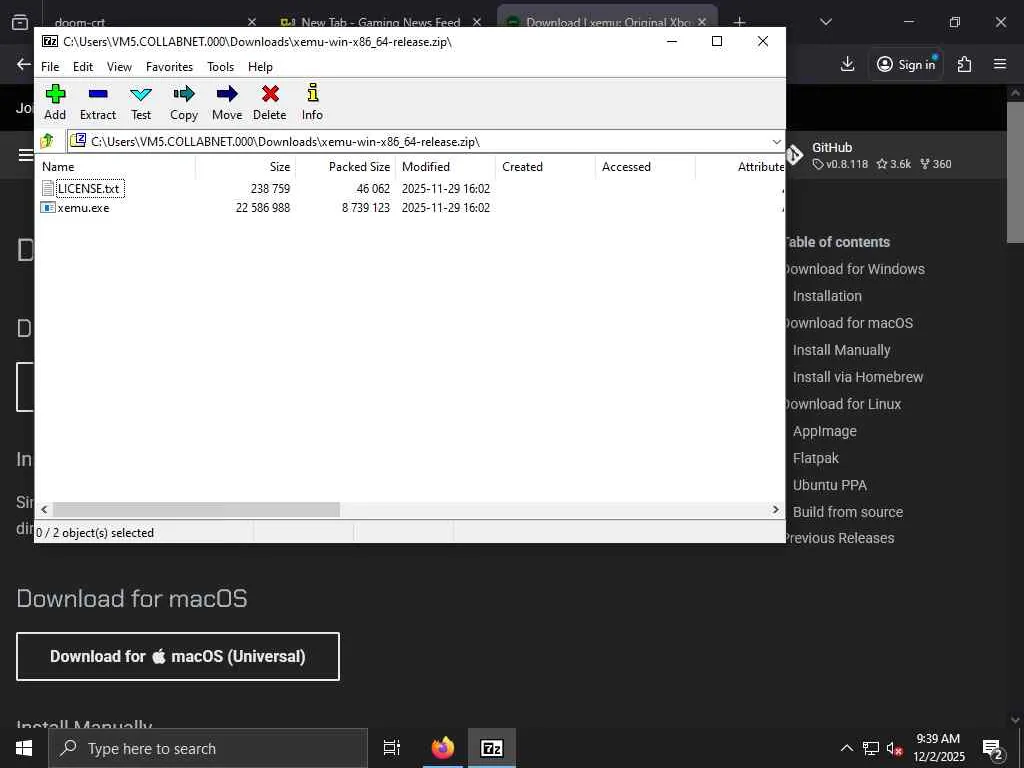Switch to Firefox from the taskbar
This screenshot has width=1024, height=768.
pos(443,748)
